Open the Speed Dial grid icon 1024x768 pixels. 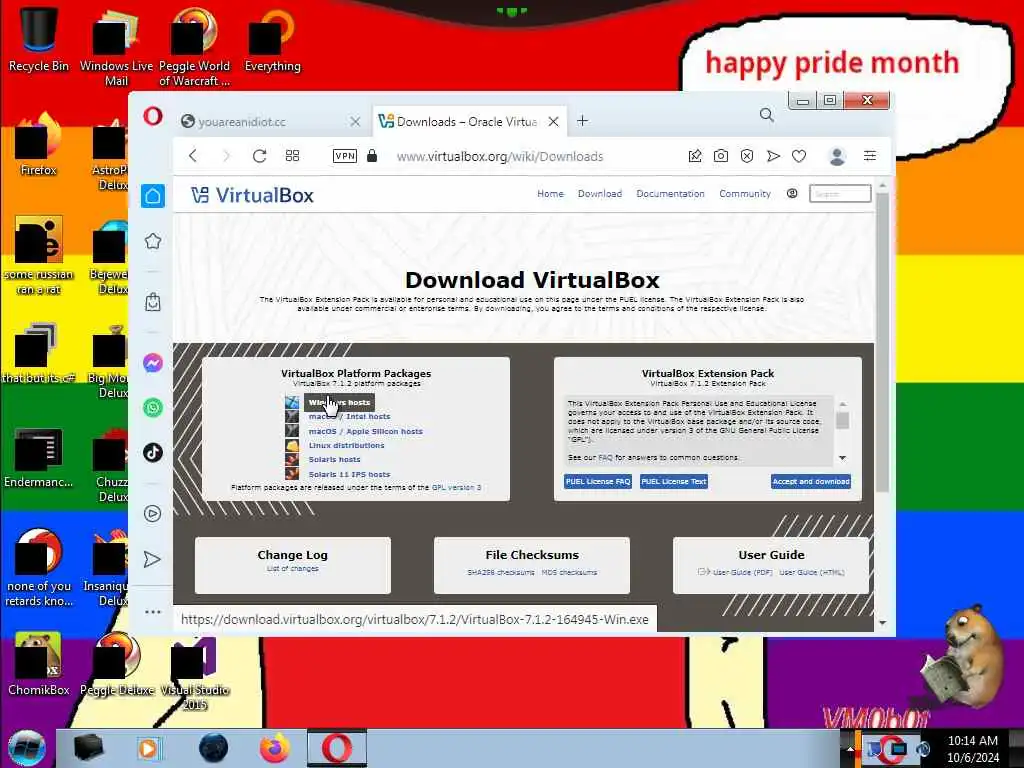tap(293, 155)
